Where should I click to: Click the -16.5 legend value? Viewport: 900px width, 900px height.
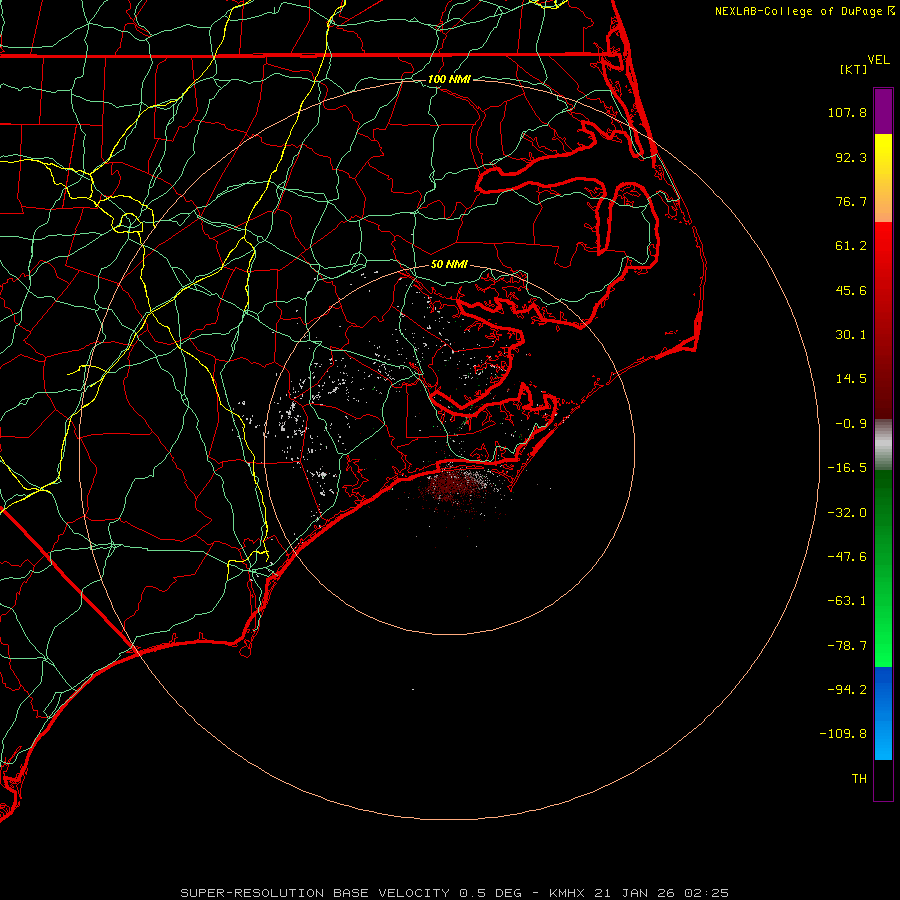[847, 468]
